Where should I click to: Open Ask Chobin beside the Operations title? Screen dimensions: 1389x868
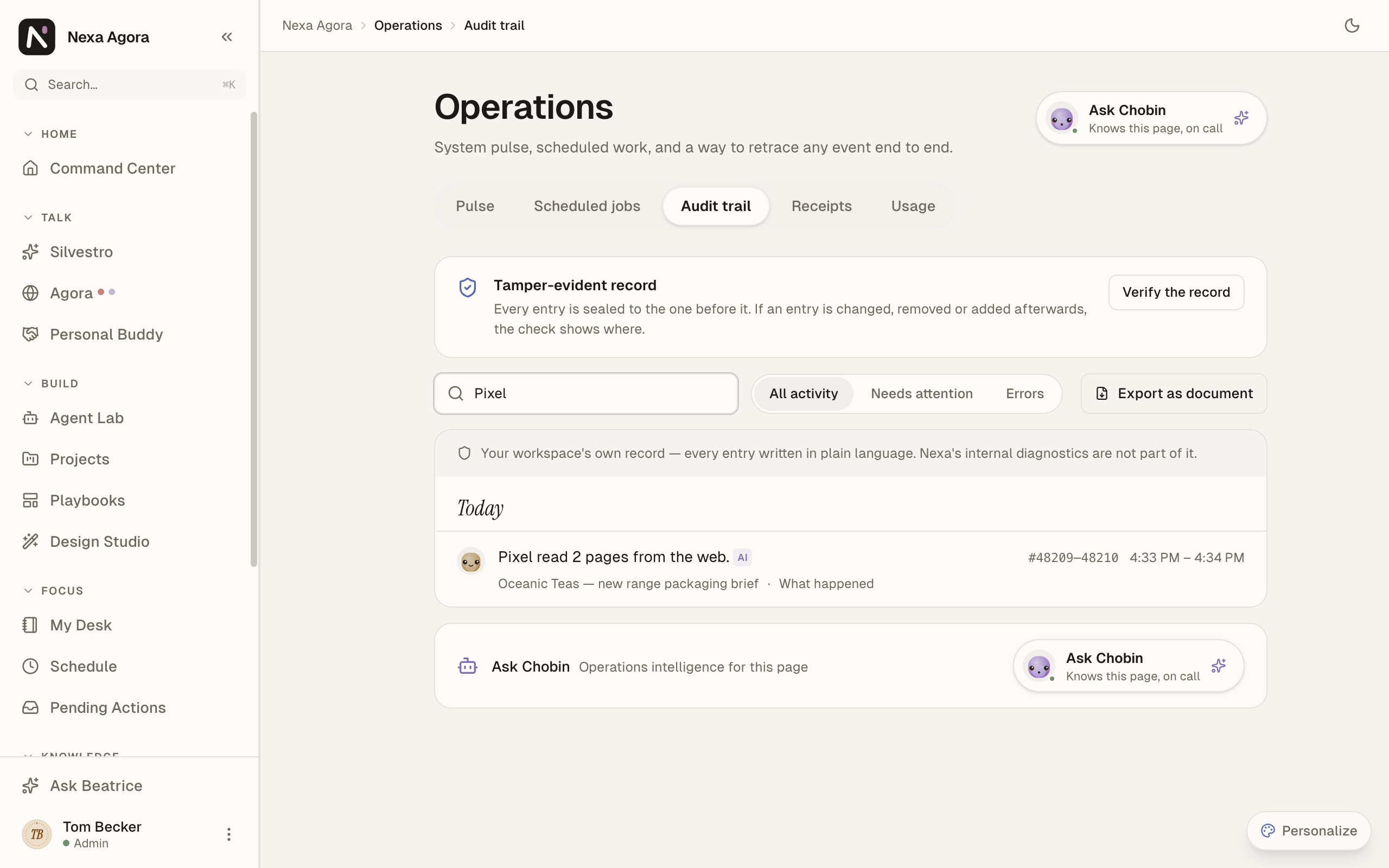pyautogui.click(x=1151, y=118)
